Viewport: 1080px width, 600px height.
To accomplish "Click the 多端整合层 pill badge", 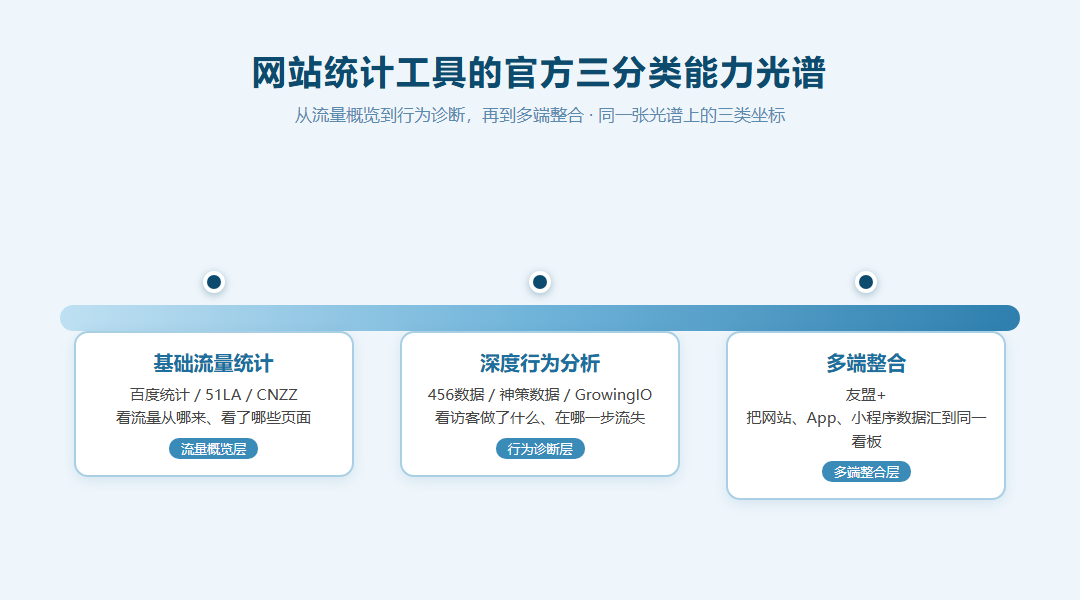I will 866,472.
